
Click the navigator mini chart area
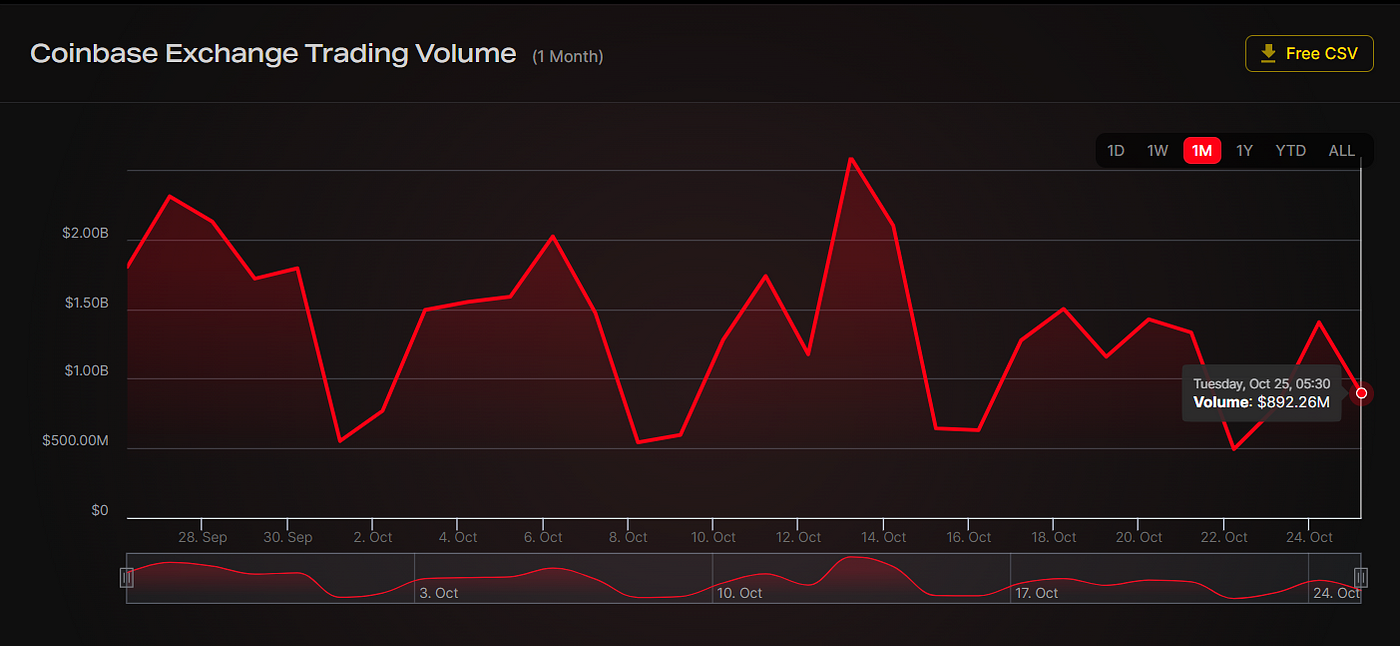(744, 577)
